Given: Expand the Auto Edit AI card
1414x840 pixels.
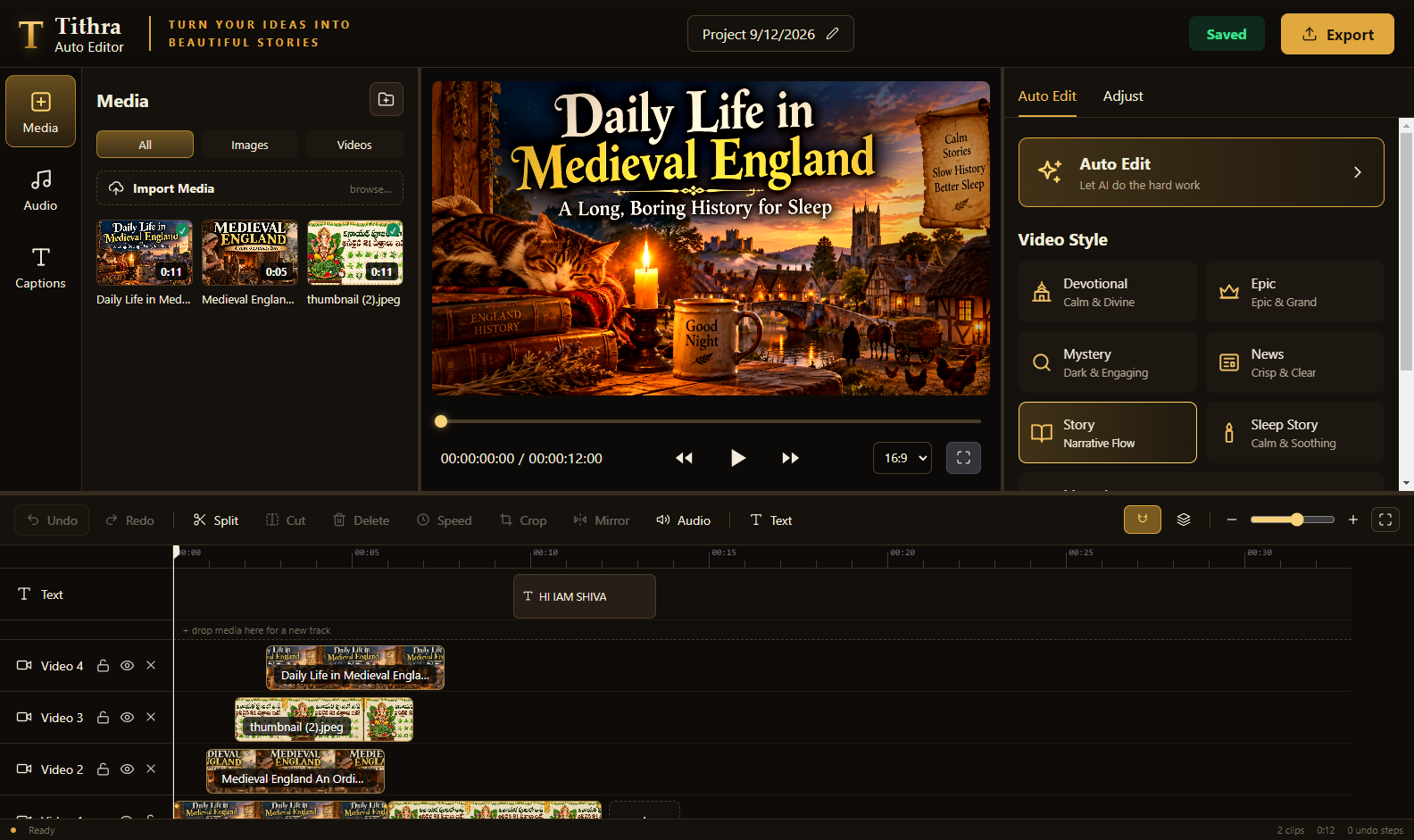Looking at the screenshot, I should [1201, 172].
